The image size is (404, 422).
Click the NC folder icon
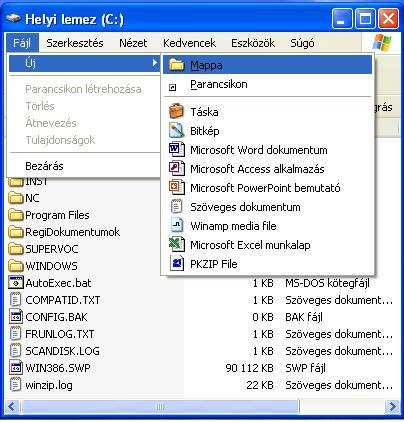tap(15, 198)
